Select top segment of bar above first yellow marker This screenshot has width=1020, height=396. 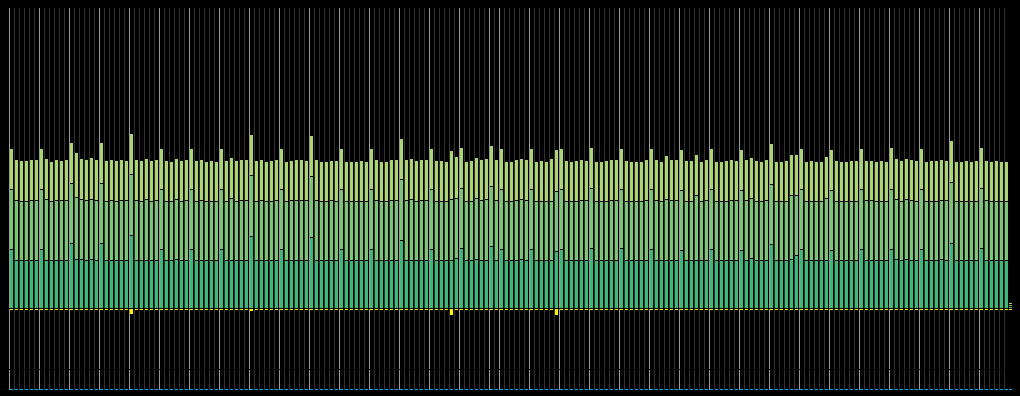[131, 154]
